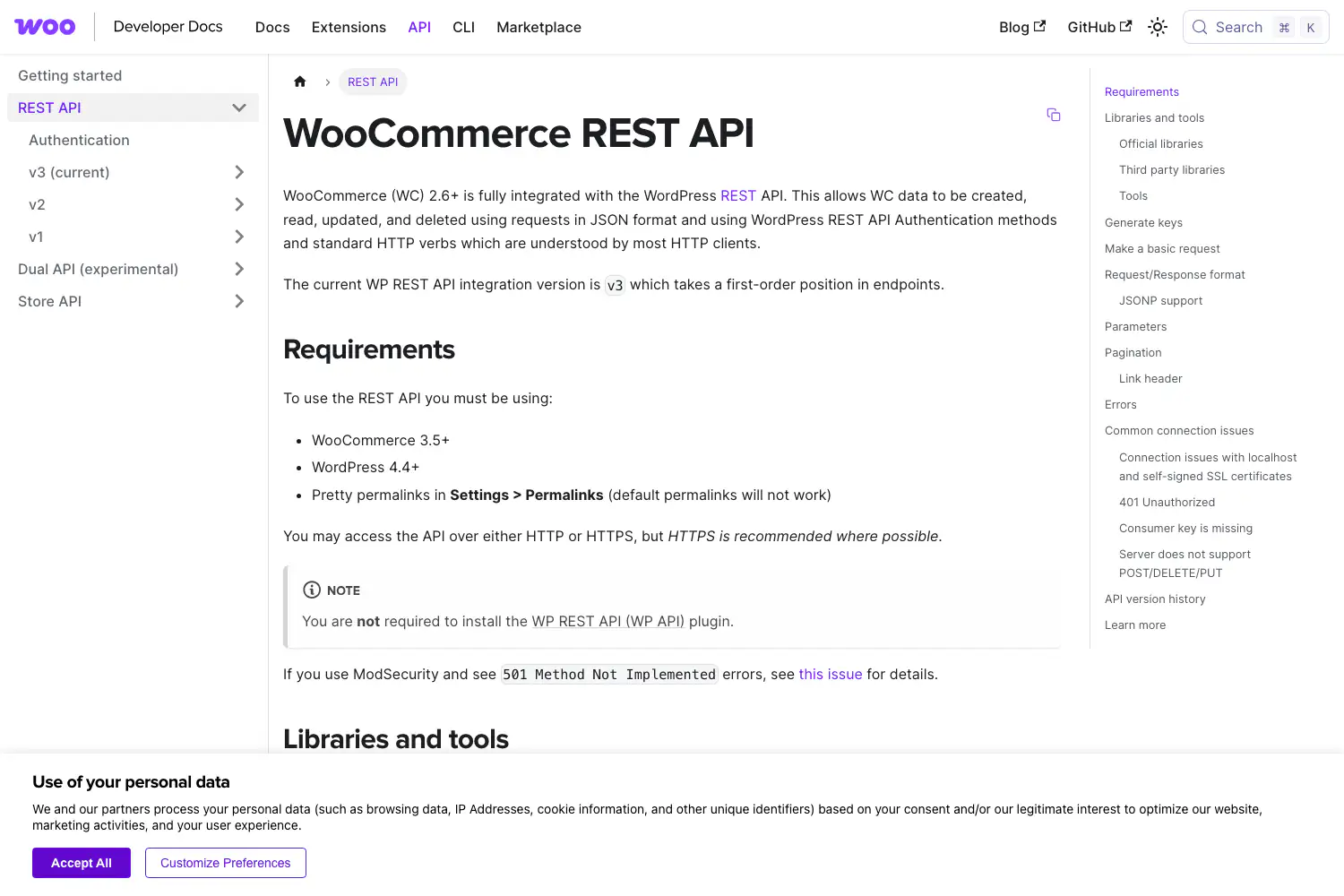Screen dimensions: 1344x896
Task: Select the API nav item
Action: [419, 27]
